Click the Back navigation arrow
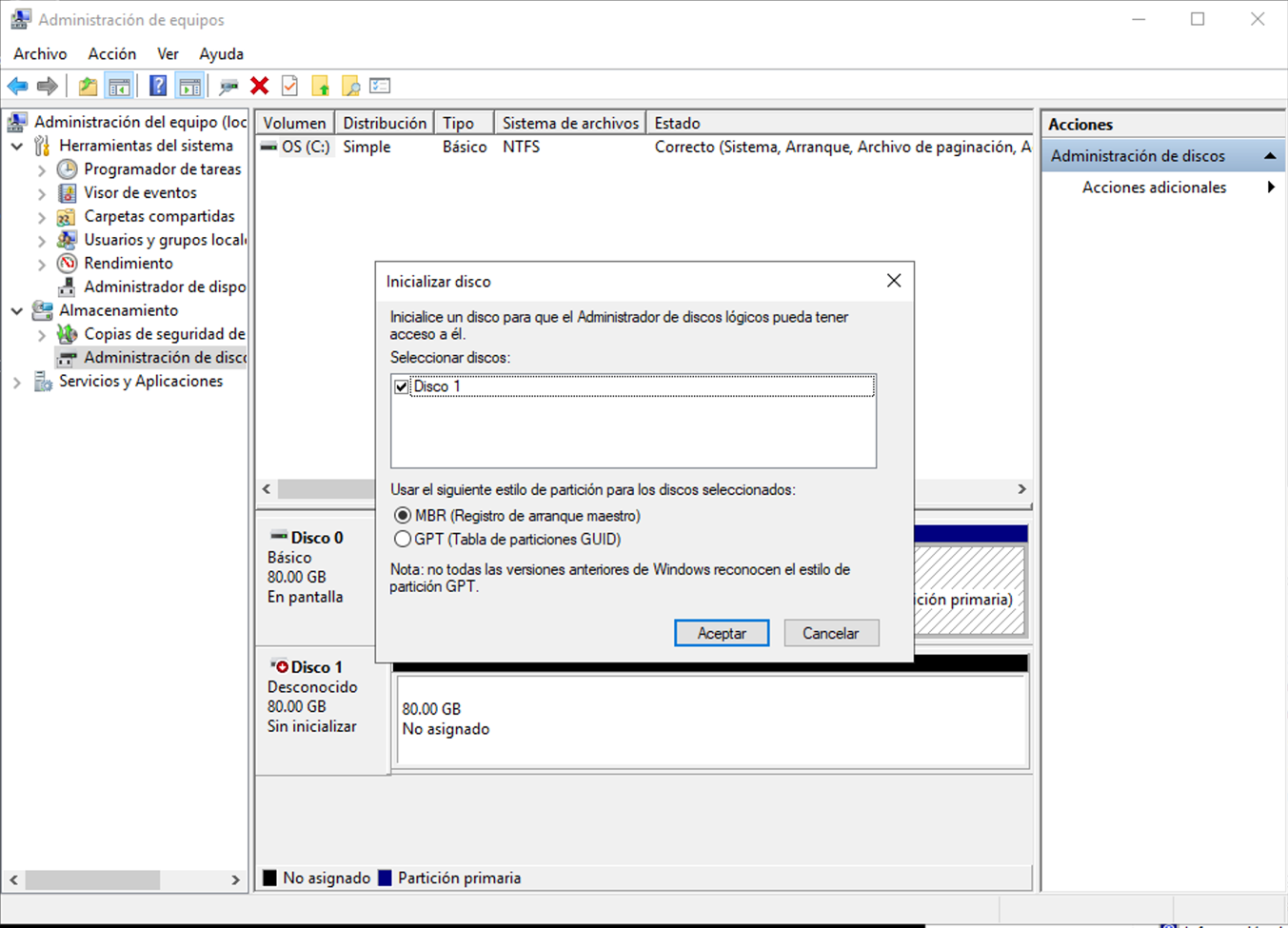Image resolution: width=1288 pixels, height=928 pixels. pyautogui.click(x=16, y=86)
